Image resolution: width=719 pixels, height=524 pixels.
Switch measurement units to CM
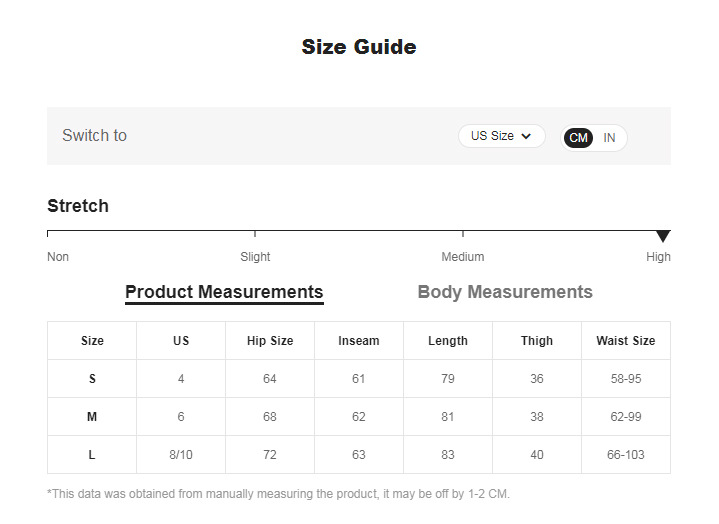click(579, 138)
